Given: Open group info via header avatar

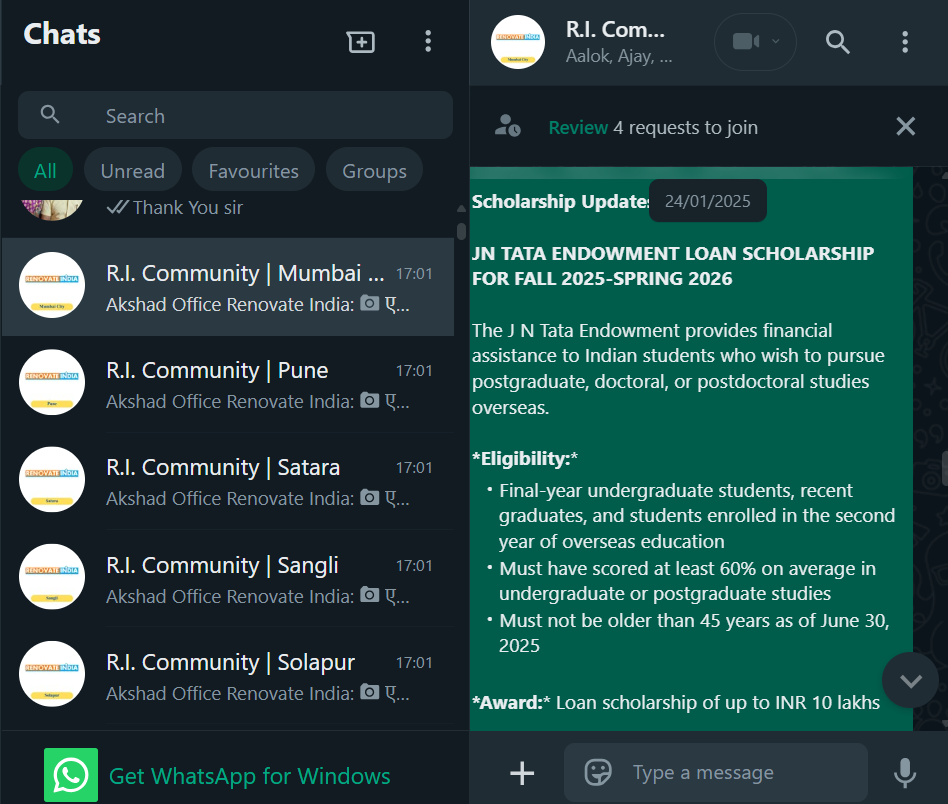Looking at the screenshot, I should 518,42.
